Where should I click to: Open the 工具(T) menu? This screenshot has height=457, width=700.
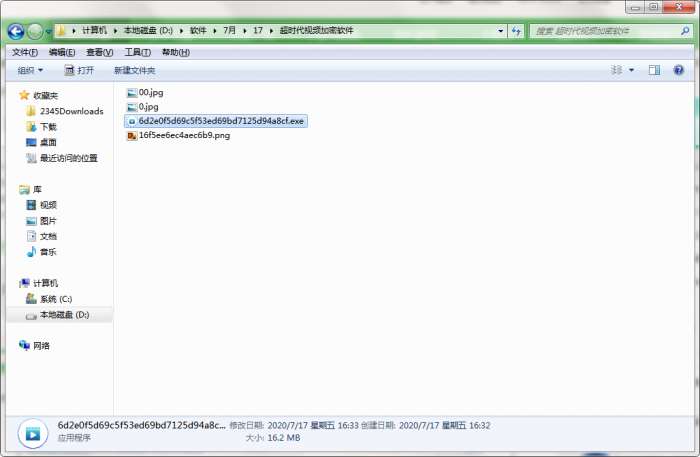(138, 52)
